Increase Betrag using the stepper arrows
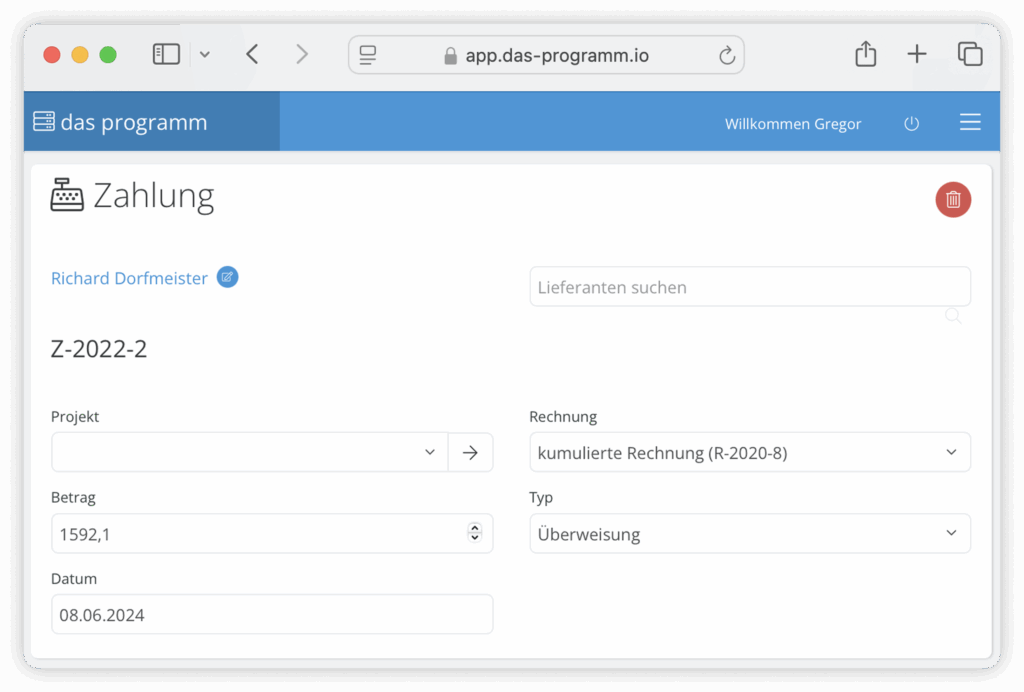Screen dimensions: 1024x692 click(x=474, y=529)
